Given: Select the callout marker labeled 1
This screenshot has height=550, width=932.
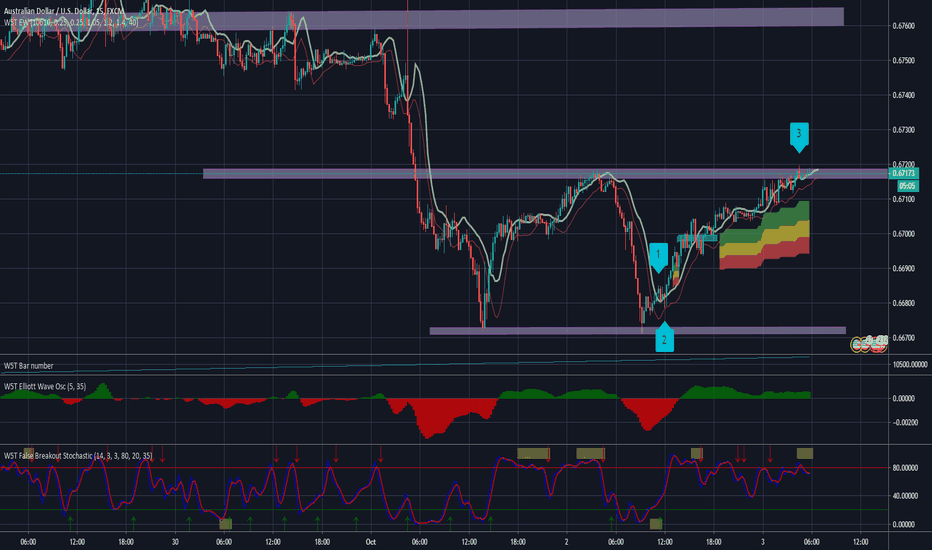Looking at the screenshot, I should pos(658,257).
